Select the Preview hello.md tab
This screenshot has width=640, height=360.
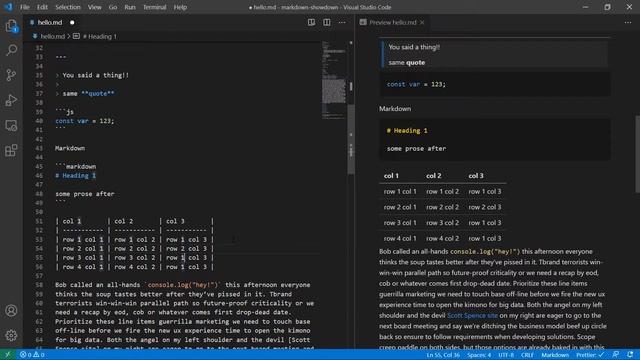click(393, 22)
